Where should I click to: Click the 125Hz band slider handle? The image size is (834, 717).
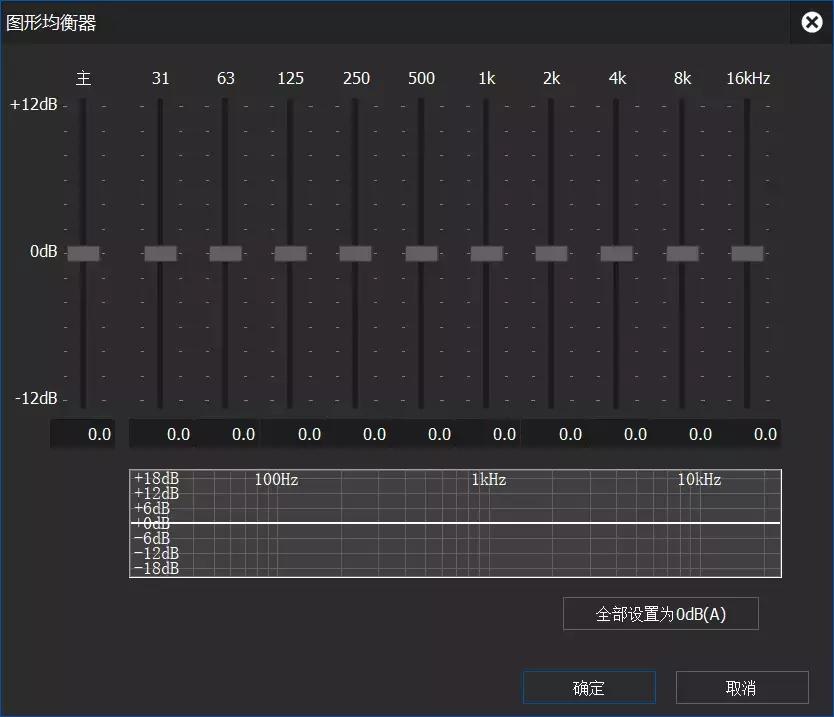[290, 253]
